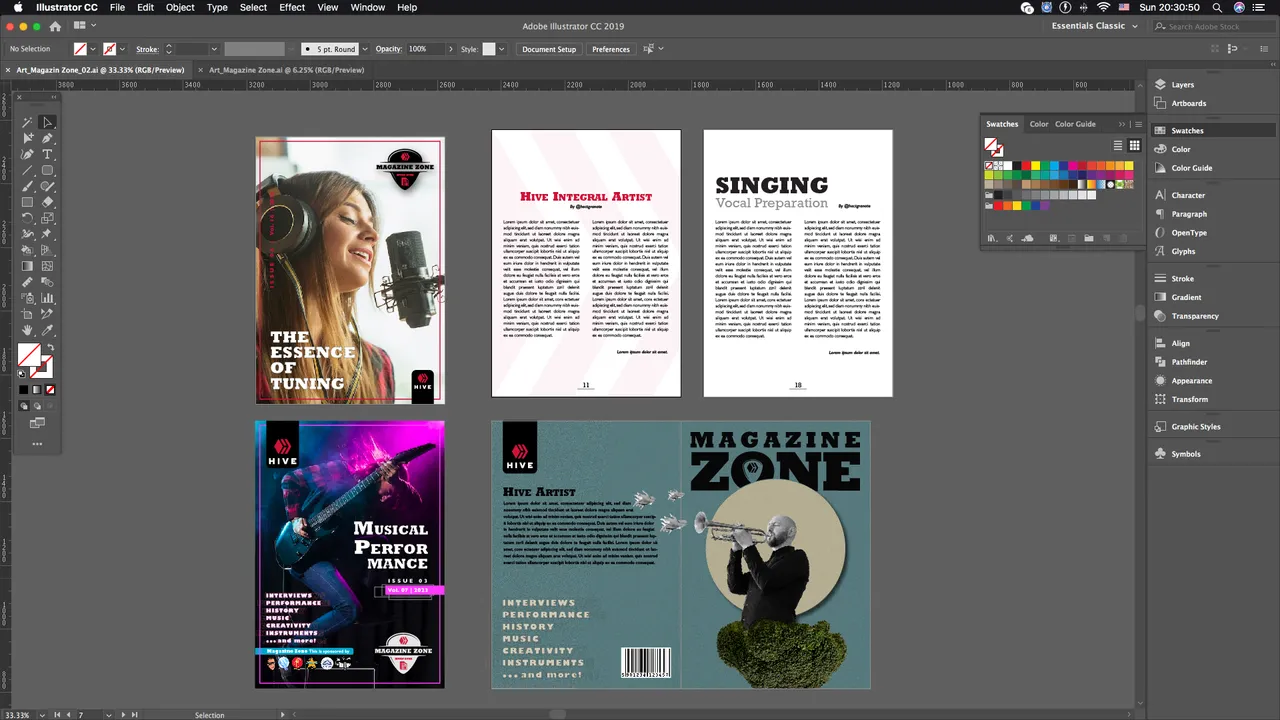
Task: Open the Effect menu
Action: pyautogui.click(x=292, y=7)
